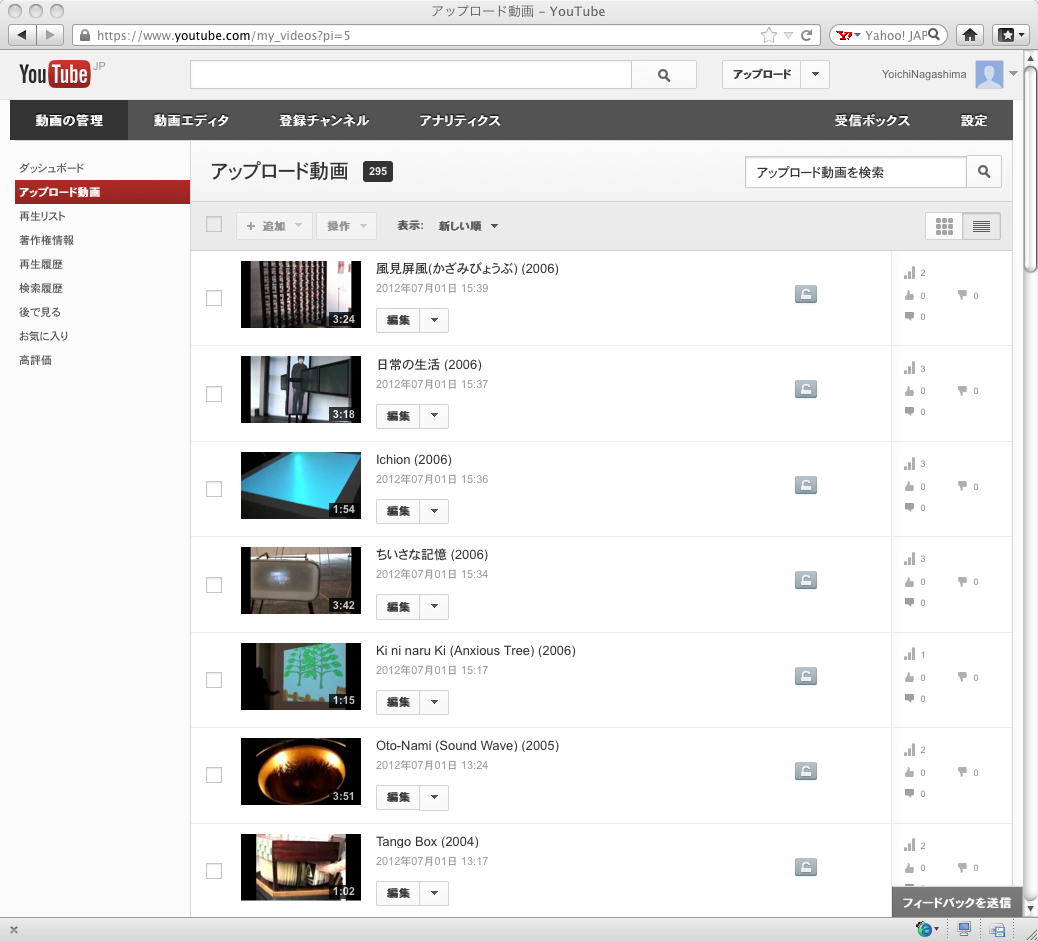Click the view-count analytics icon for Oto-Nami
The height and width of the screenshot is (941, 1038).
[x=910, y=750]
